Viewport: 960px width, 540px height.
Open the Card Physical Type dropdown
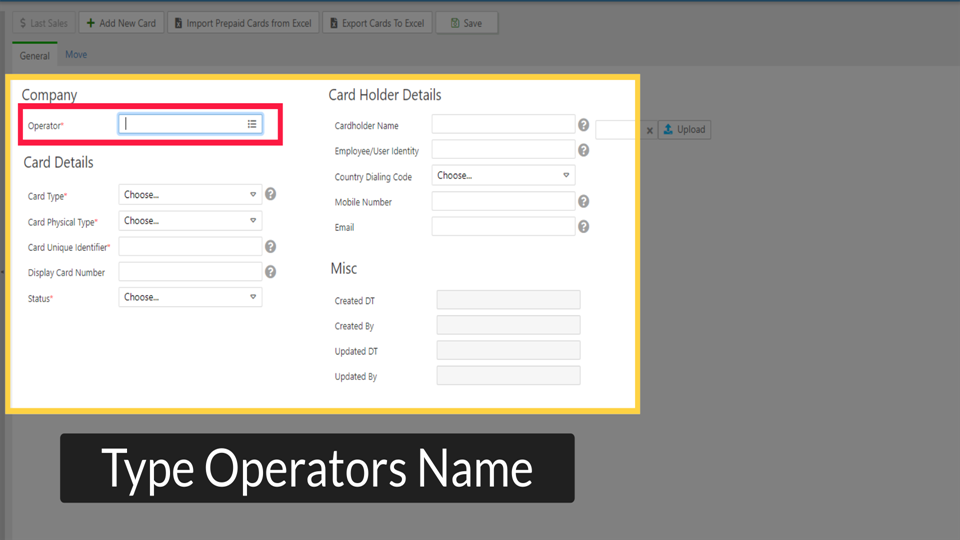click(190, 220)
